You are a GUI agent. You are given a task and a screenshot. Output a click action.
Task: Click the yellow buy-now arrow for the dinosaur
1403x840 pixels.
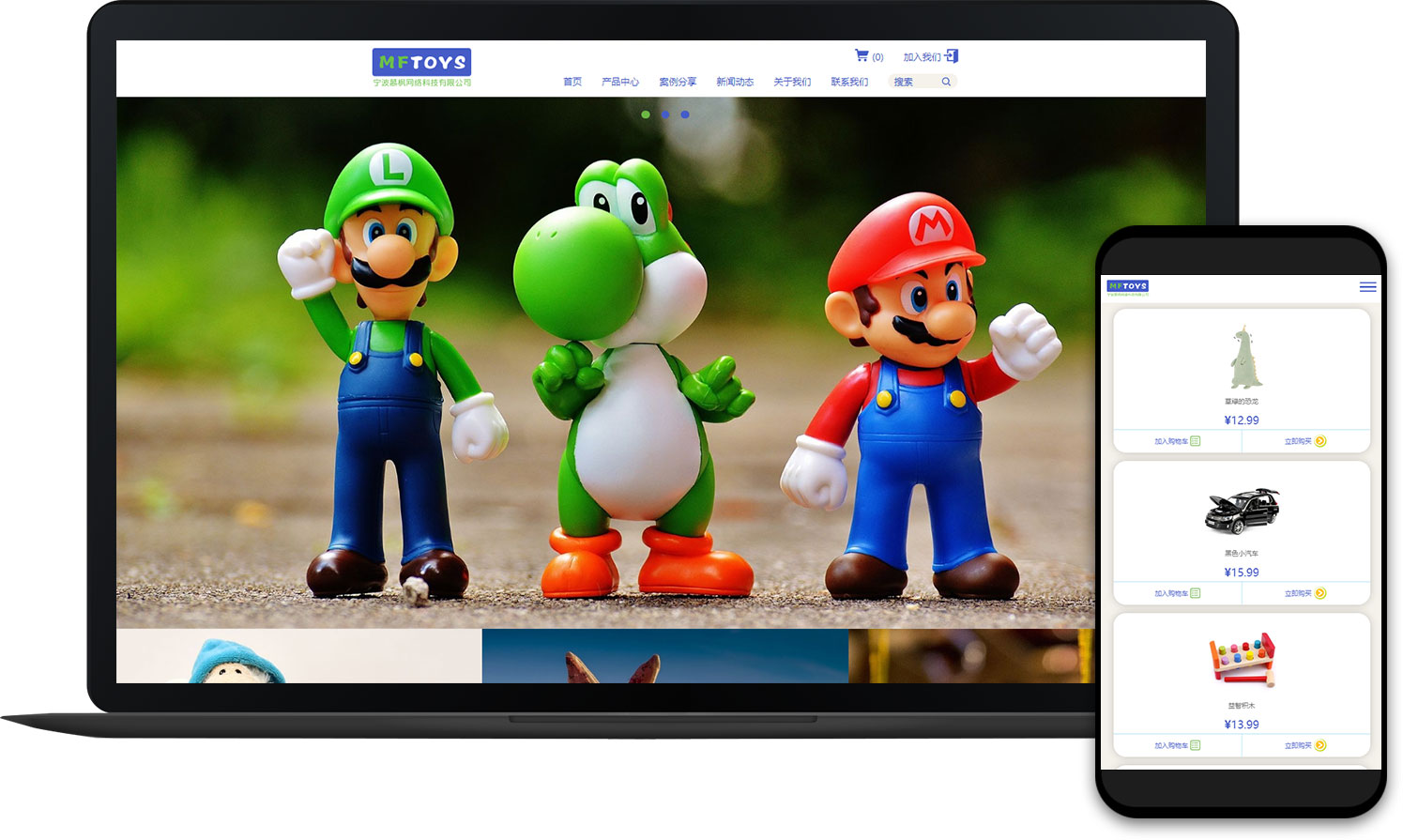(1320, 441)
